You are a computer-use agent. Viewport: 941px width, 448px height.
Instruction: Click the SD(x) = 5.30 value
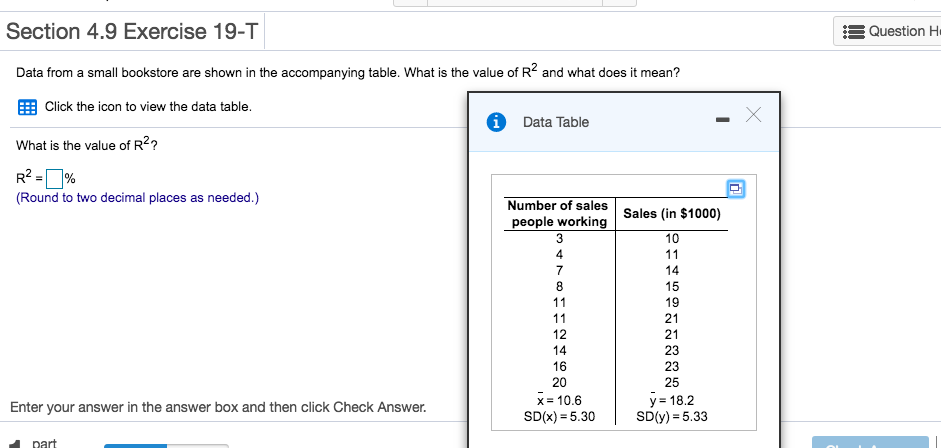coord(559,416)
